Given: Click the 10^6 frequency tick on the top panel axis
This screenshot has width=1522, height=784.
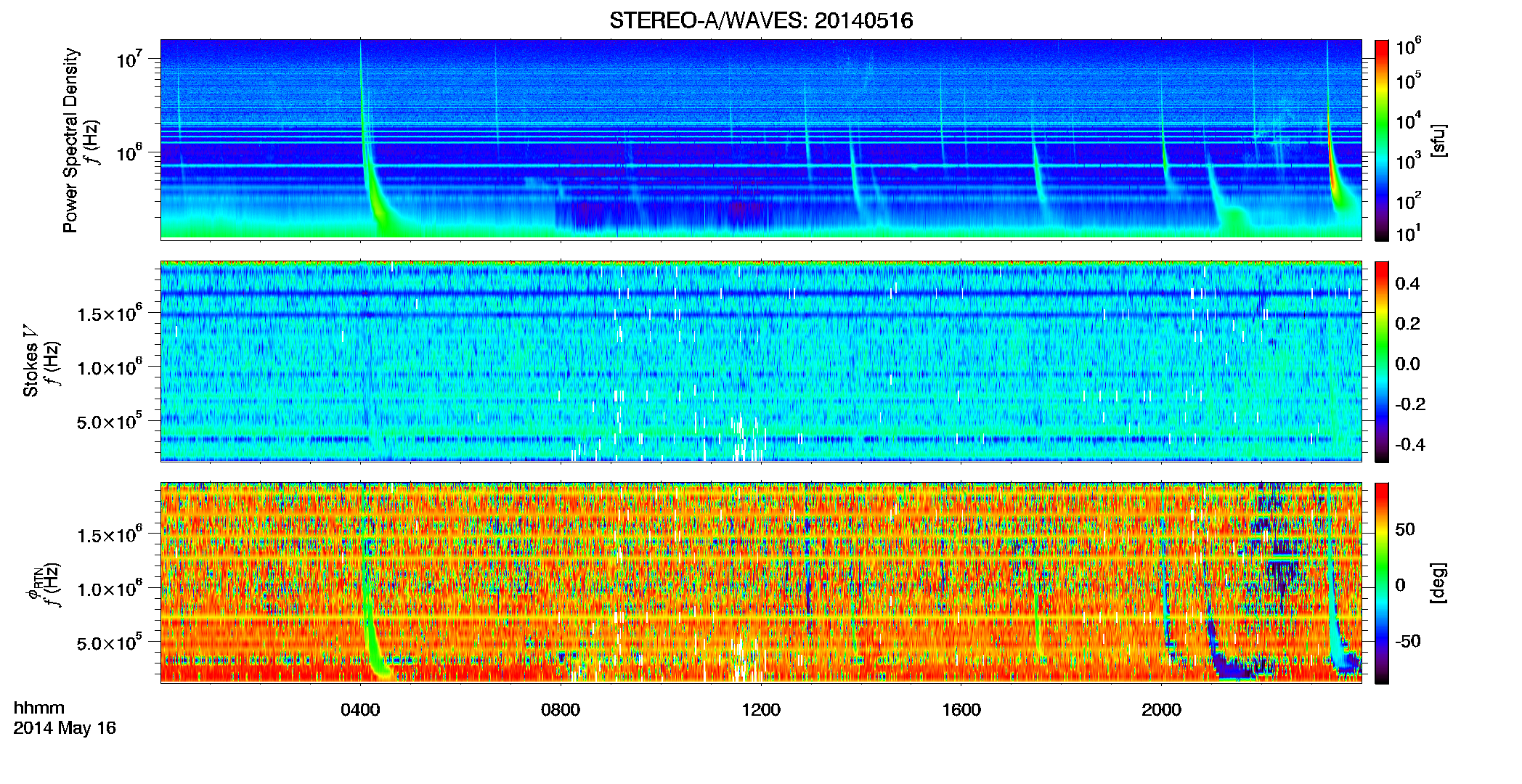Looking at the screenshot, I should [129, 153].
